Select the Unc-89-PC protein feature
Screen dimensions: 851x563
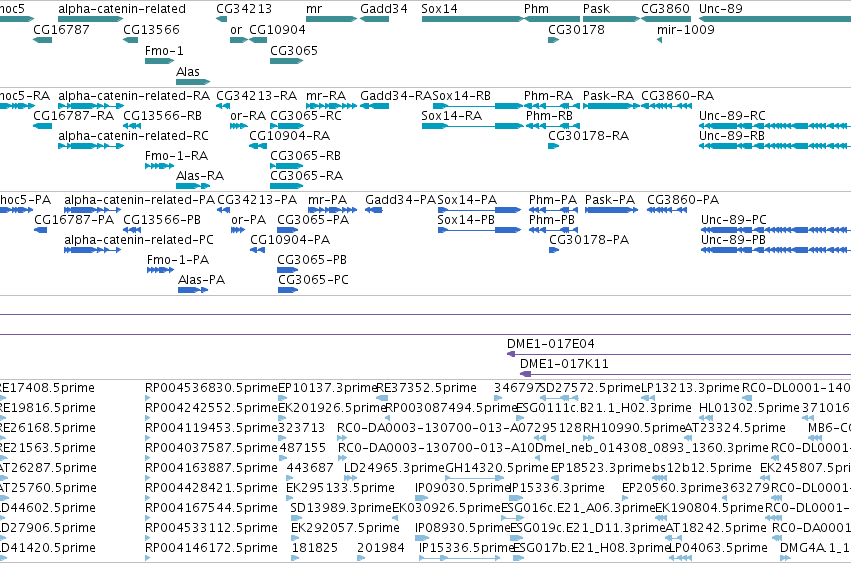(x=776, y=230)
